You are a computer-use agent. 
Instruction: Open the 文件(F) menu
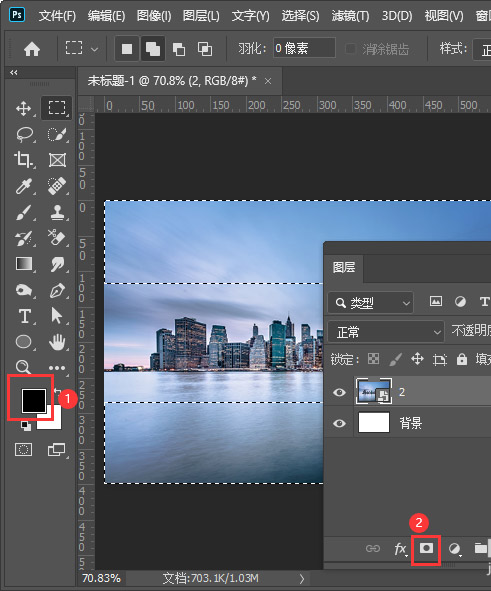coord(57,16)
